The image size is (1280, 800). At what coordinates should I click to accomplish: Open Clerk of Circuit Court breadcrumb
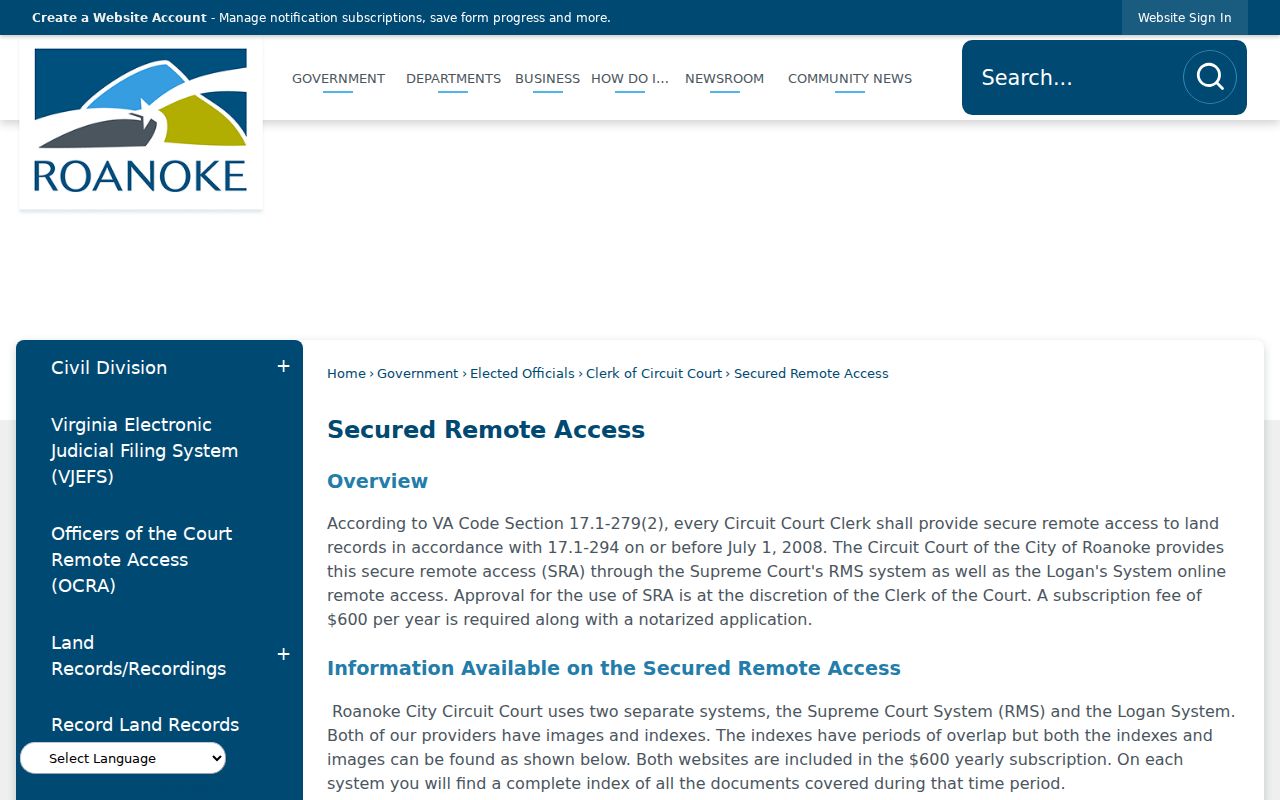pyautogui.click(x=654, y=374)
